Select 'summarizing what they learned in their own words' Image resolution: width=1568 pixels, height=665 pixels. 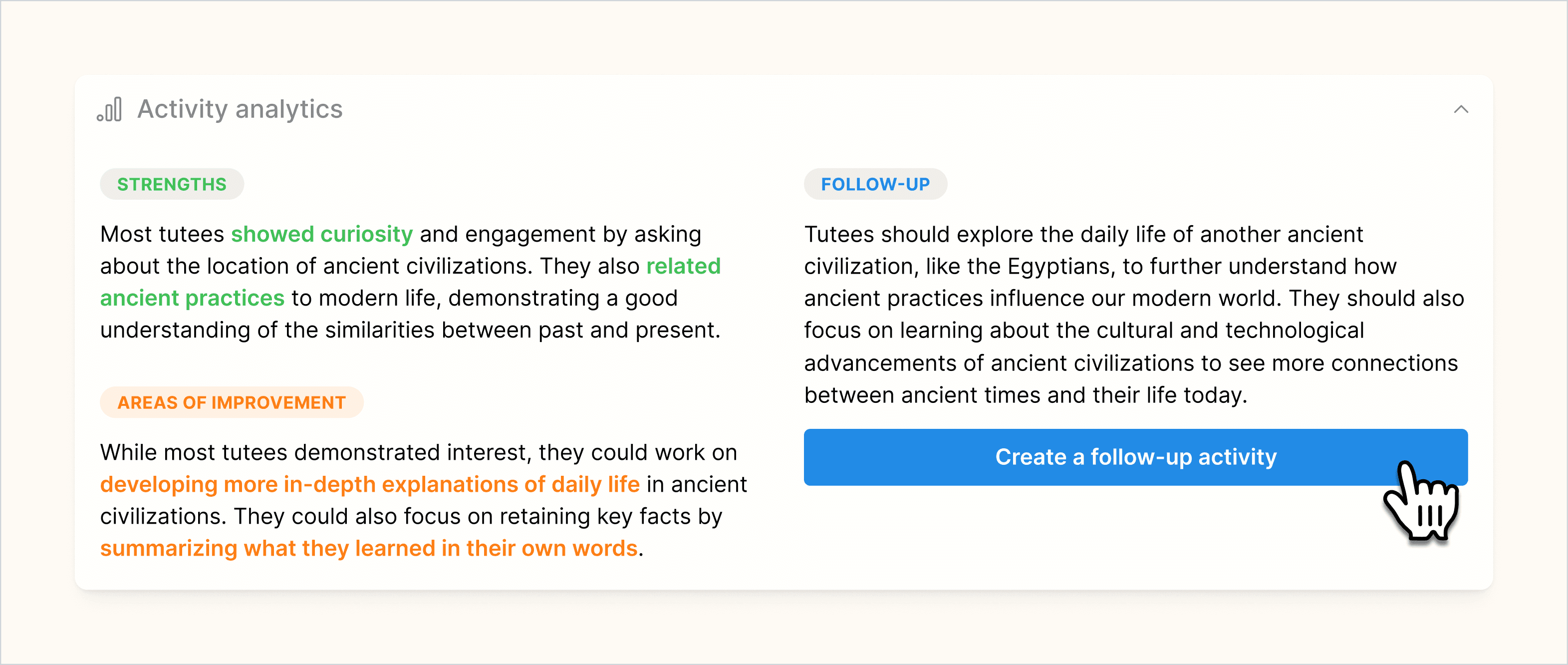point(368,548)
